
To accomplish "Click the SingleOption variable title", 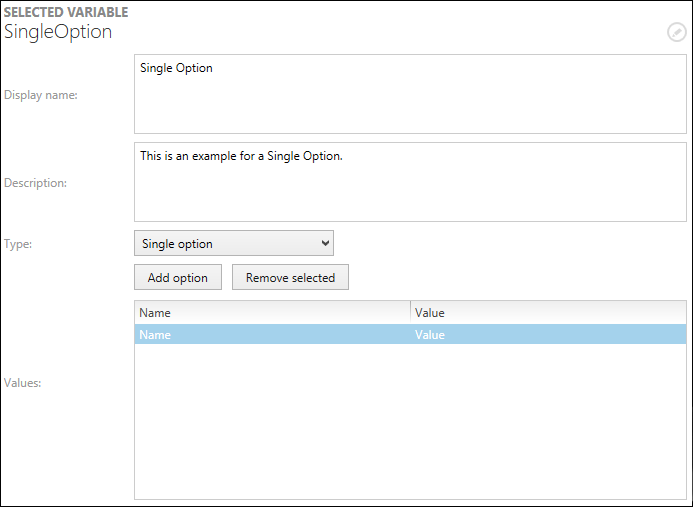I will click(58, 32).
